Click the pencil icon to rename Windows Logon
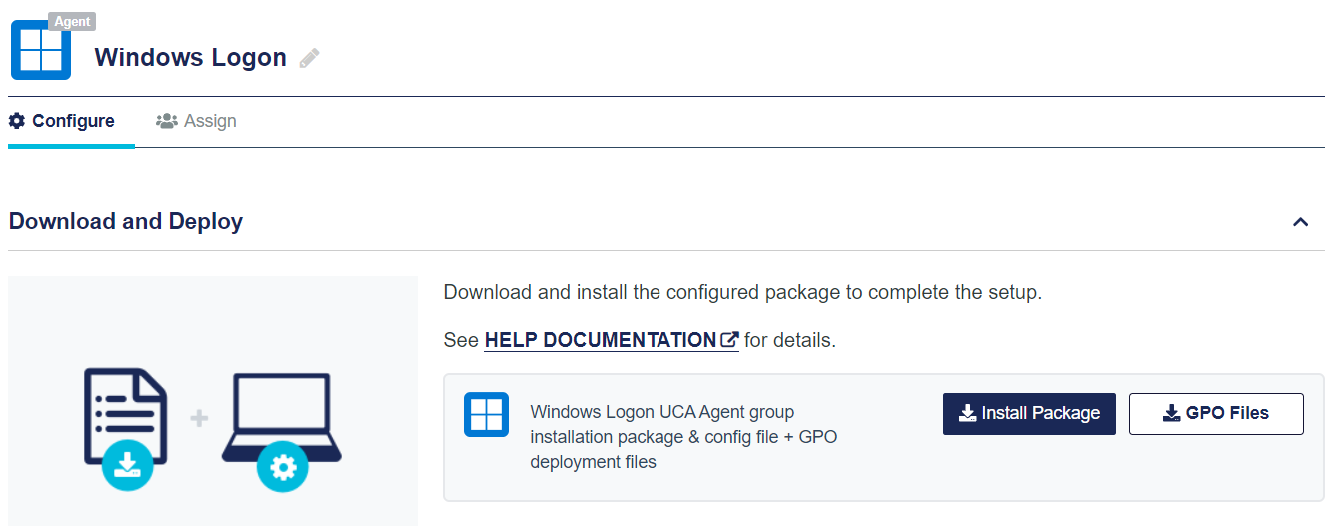The width and height of the screenshot is (1332, 526). click(309, 59)
